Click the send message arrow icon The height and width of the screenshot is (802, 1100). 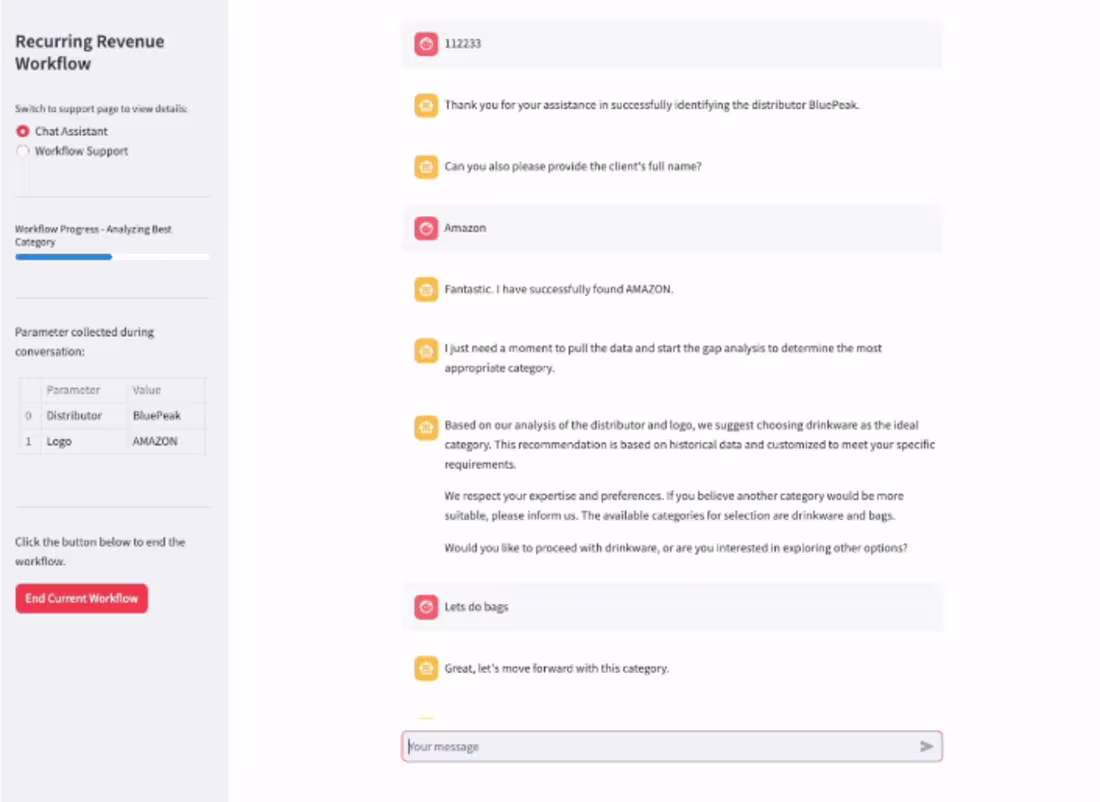tap(927, 745)
